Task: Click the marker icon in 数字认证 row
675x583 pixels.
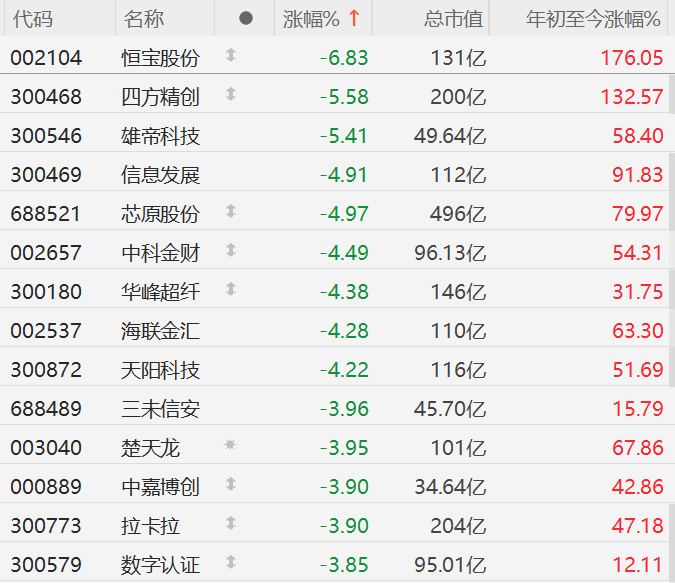Action: (231, 562)
